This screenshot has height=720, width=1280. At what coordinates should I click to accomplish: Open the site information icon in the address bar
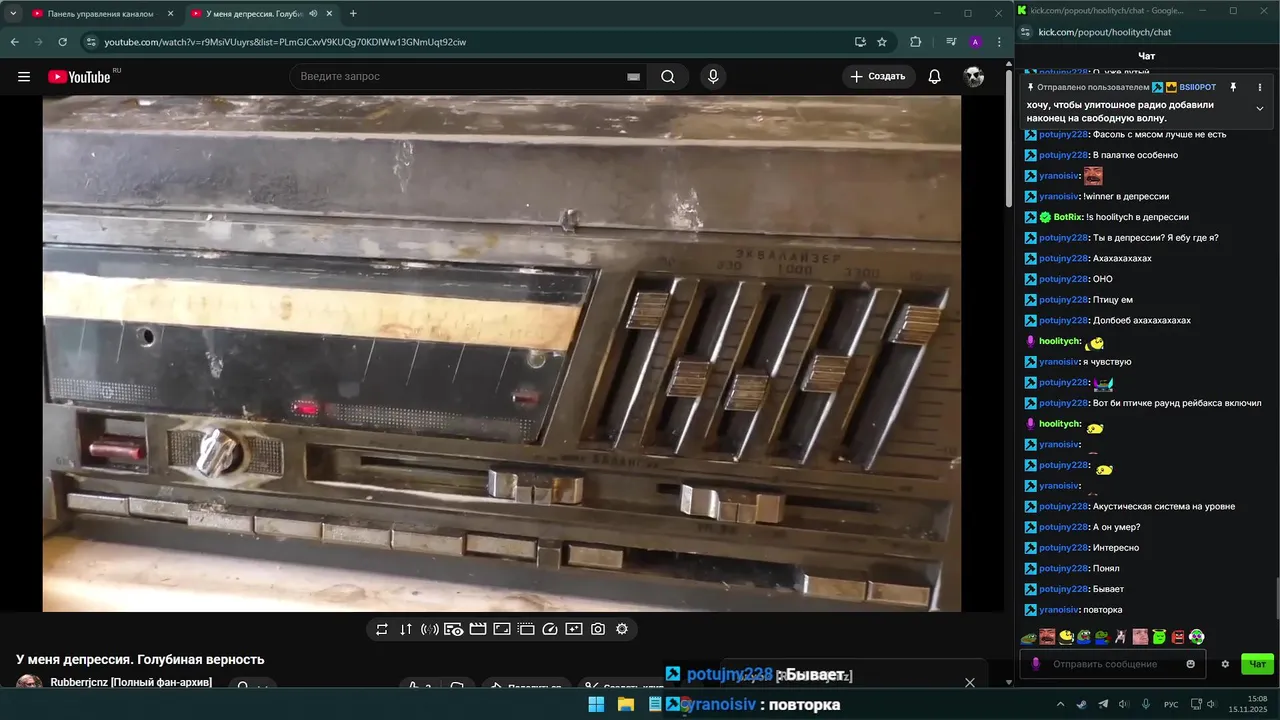91,42
